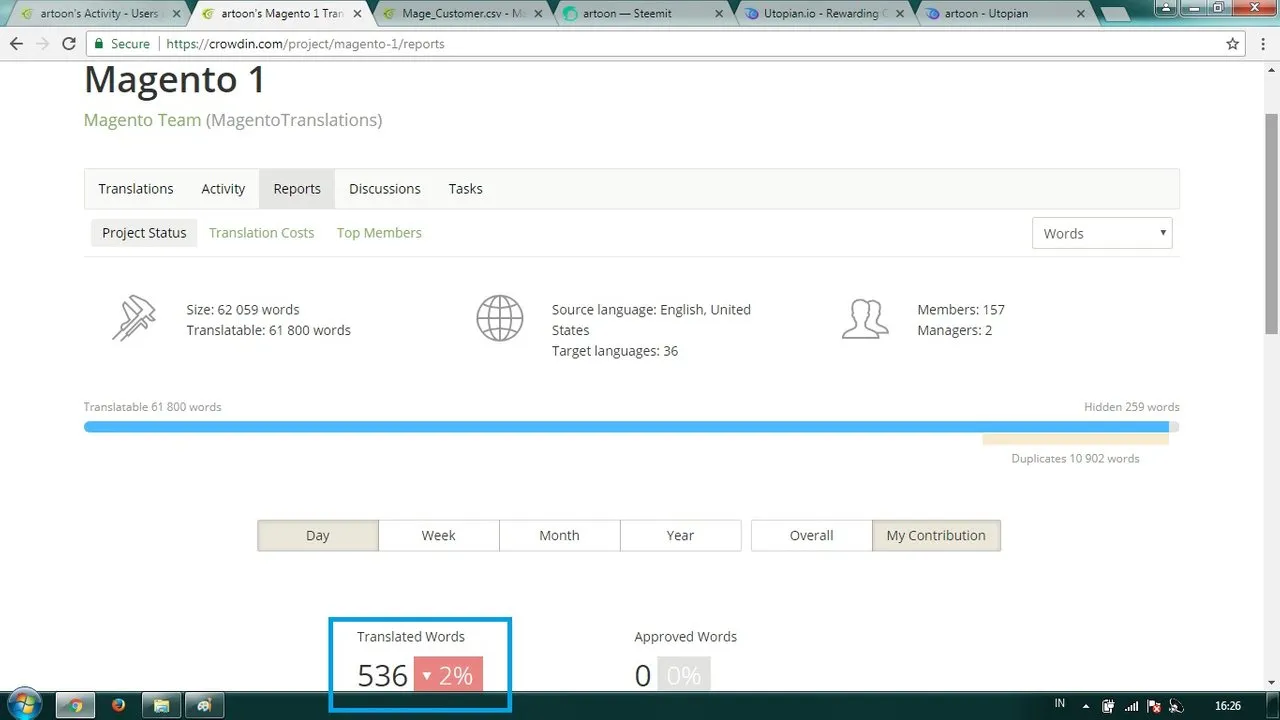Click the fourth pinned app in taskbar

point(205,705)
